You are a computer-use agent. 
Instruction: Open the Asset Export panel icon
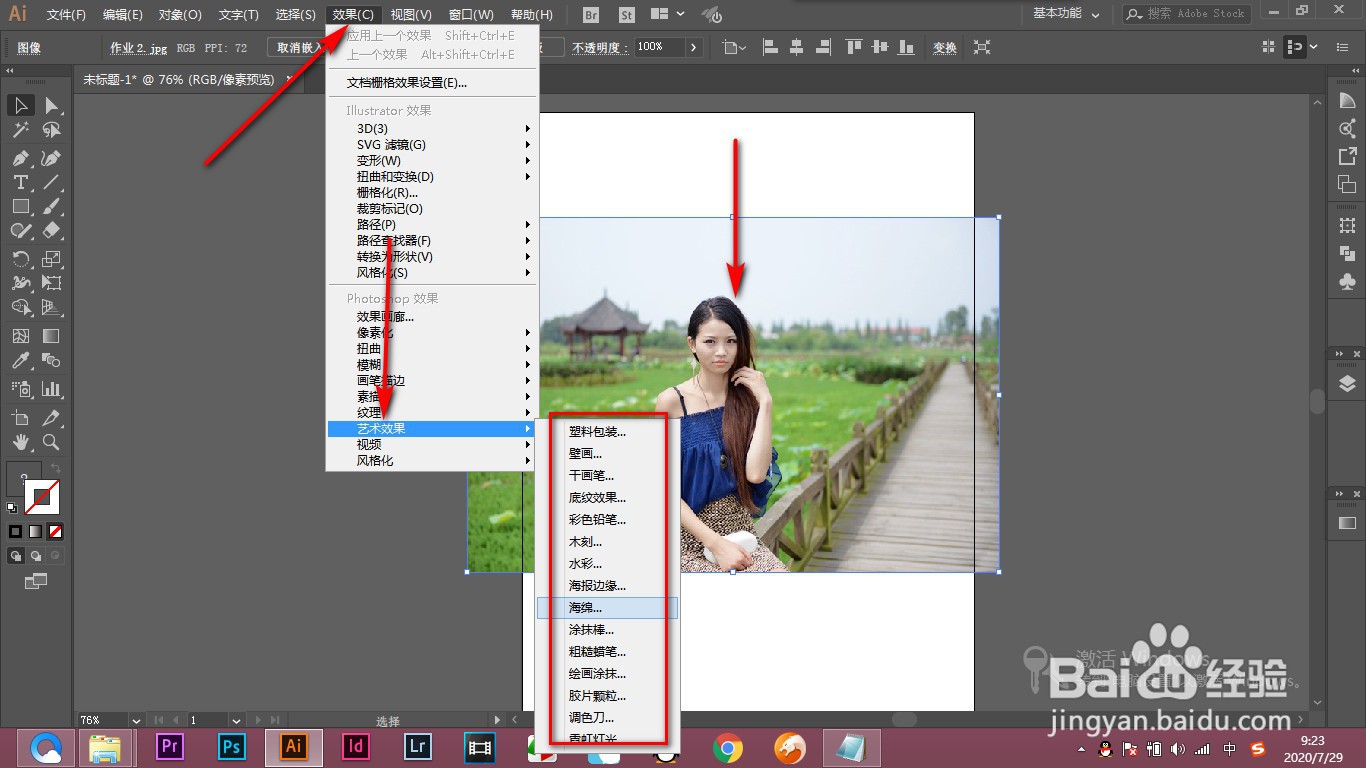point(1347,156)
